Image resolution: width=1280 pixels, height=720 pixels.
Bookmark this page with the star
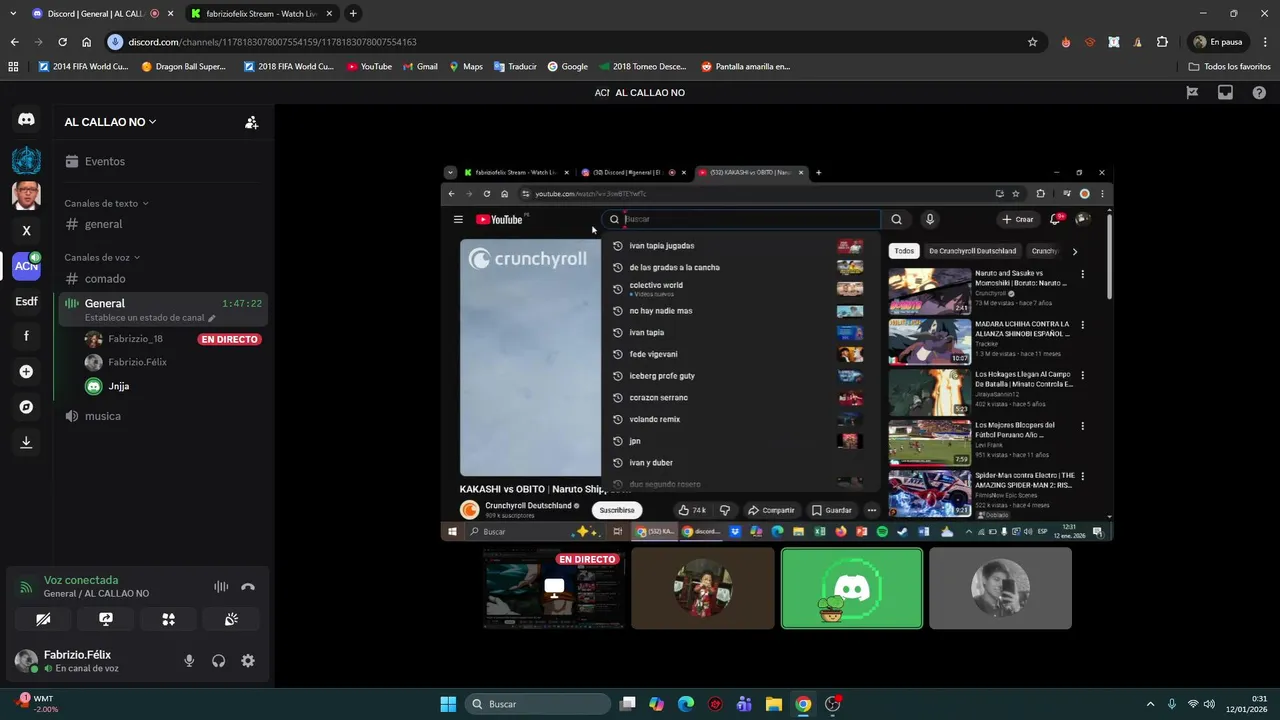[1032, 42]
